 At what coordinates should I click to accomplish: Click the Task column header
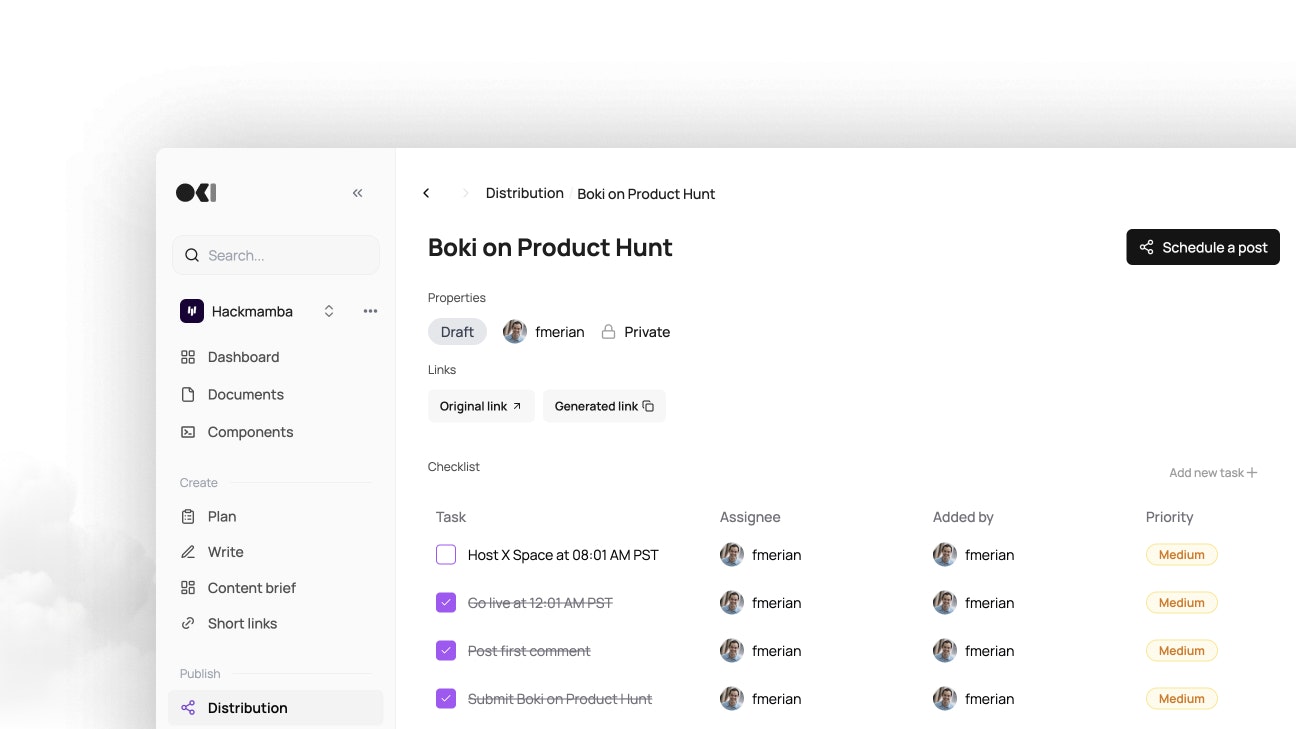click(451, 517)
